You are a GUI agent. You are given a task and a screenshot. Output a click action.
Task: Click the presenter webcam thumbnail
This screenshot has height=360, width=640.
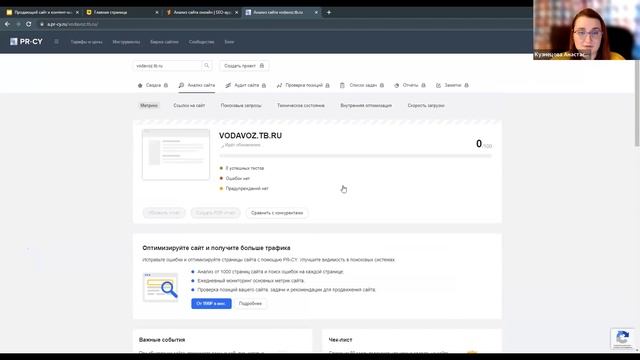(586, 30)
